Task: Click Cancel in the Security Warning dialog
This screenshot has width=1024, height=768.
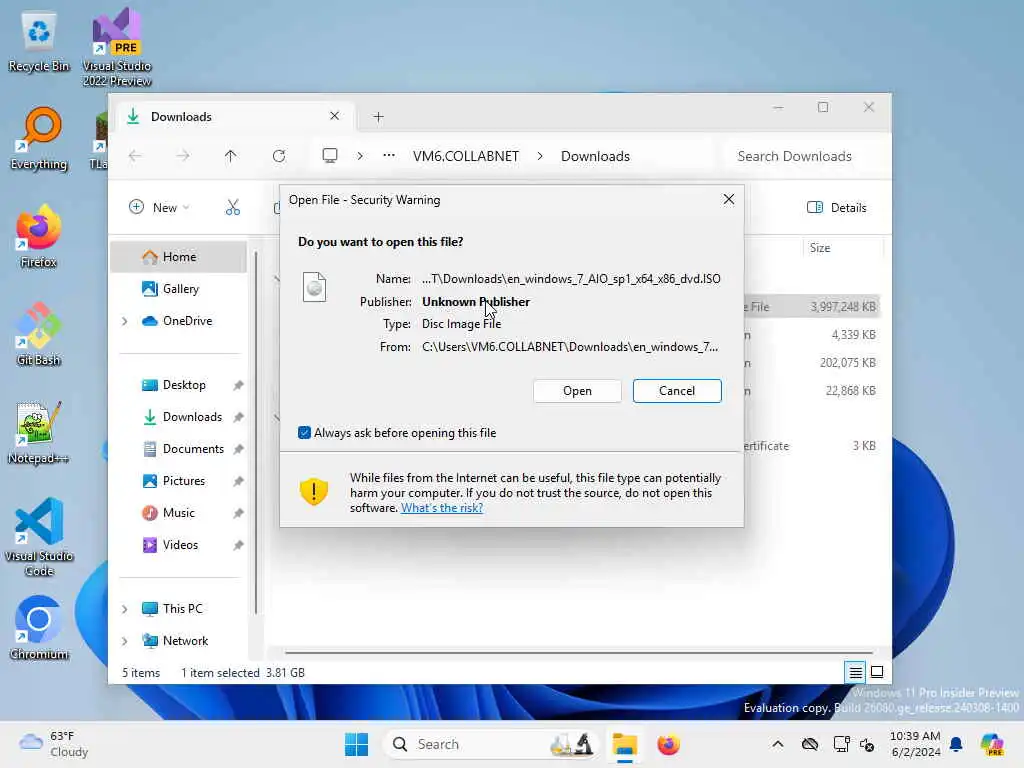Action: tap(677, 391)
